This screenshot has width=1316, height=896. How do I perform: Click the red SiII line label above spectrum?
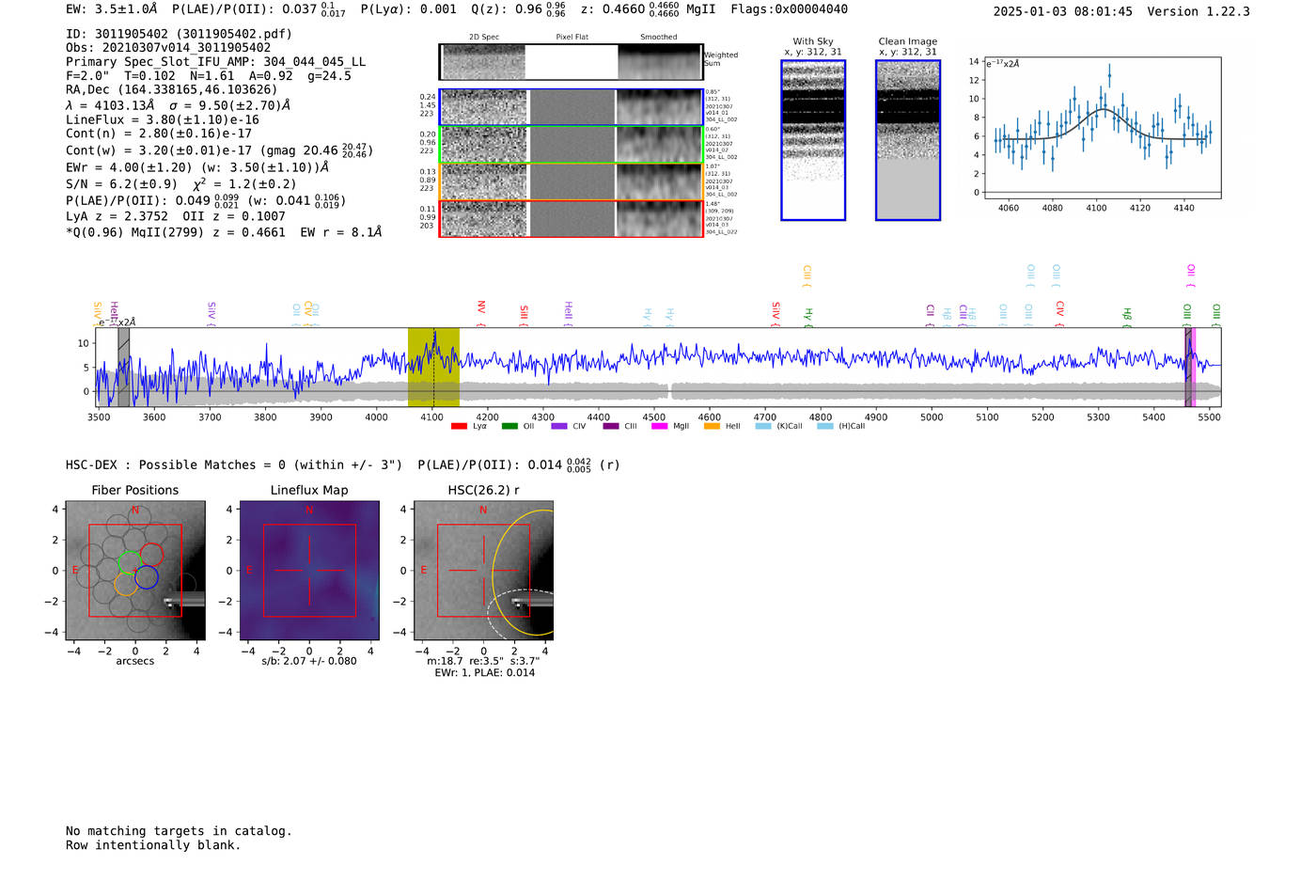coord(524,314)
